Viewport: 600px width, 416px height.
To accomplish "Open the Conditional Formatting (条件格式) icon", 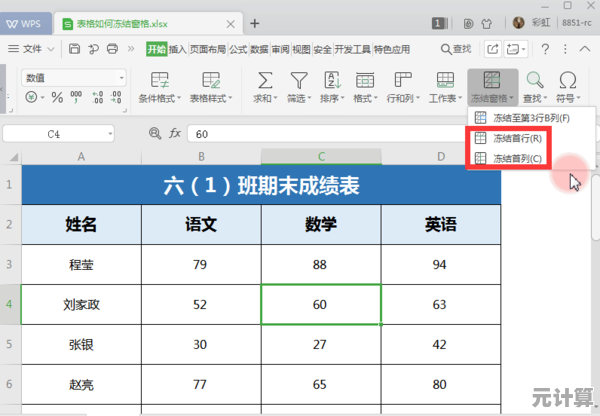I will [158, 81].
